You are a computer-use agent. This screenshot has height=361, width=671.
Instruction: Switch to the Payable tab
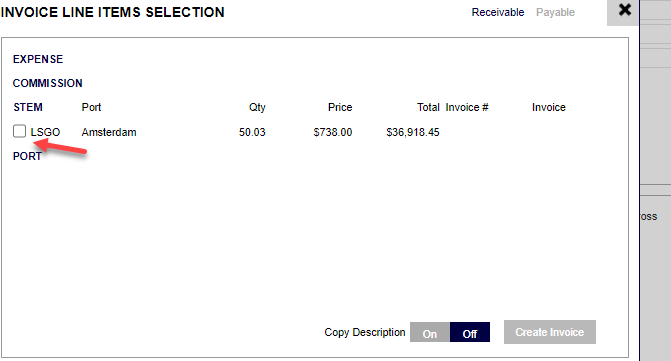click(x=555, y=12)
